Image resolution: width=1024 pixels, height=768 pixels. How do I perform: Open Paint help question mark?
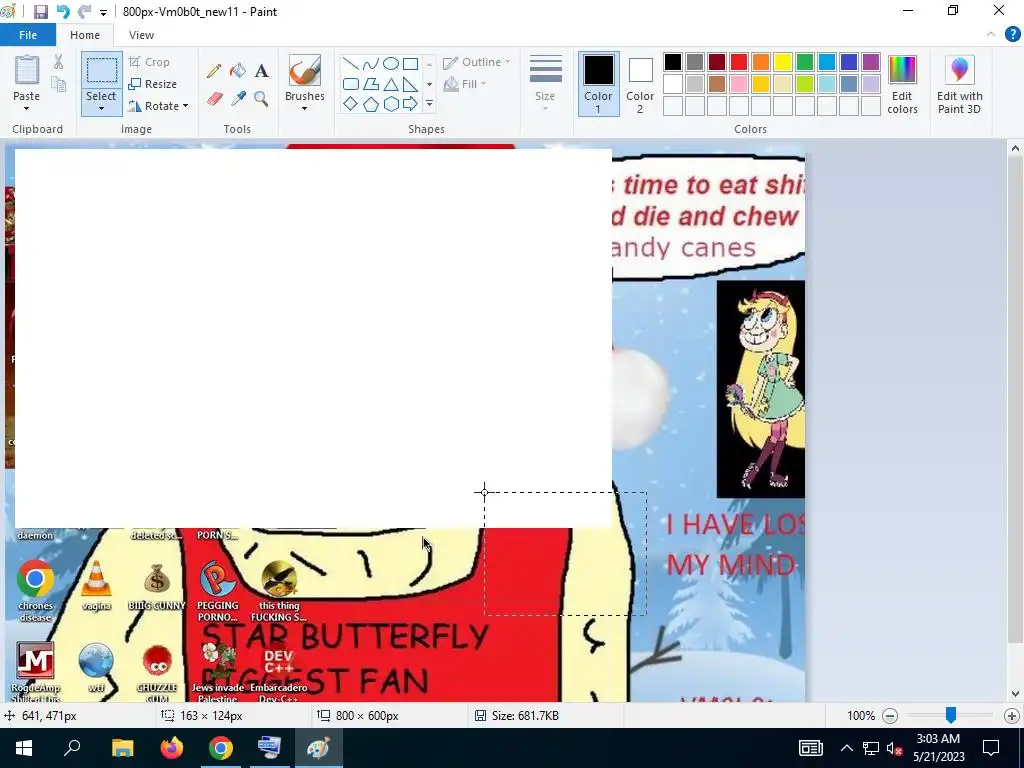tap(1012, 35)
